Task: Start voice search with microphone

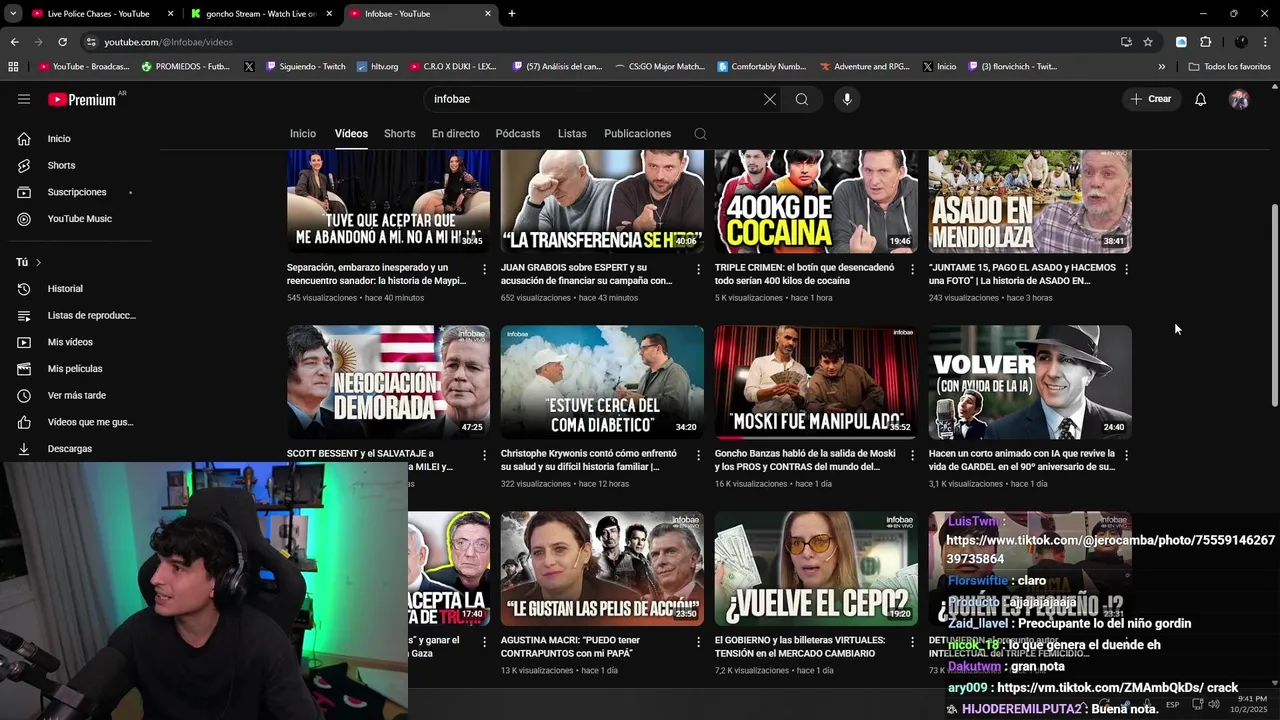Action: [847, 99]
